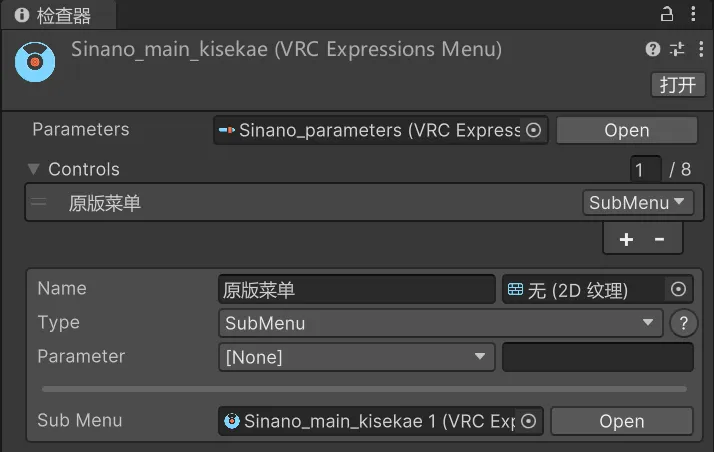Click the texture object picker circle next to 无 (2D 纹理)
This screenshot has height=452, width=714.
click(x=678, y=289)
